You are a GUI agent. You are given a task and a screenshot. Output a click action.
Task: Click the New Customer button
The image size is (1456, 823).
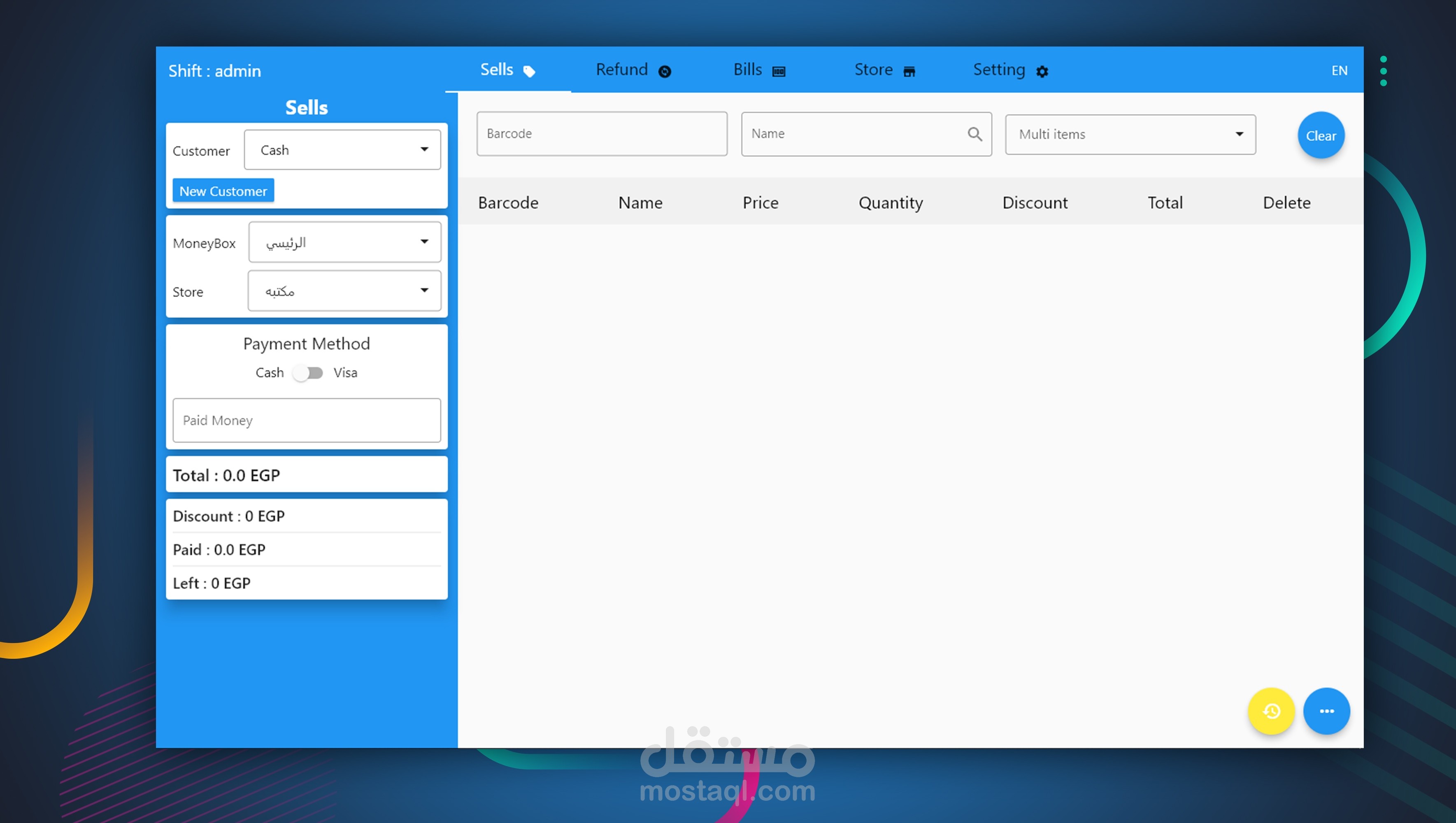pos(223,191)
